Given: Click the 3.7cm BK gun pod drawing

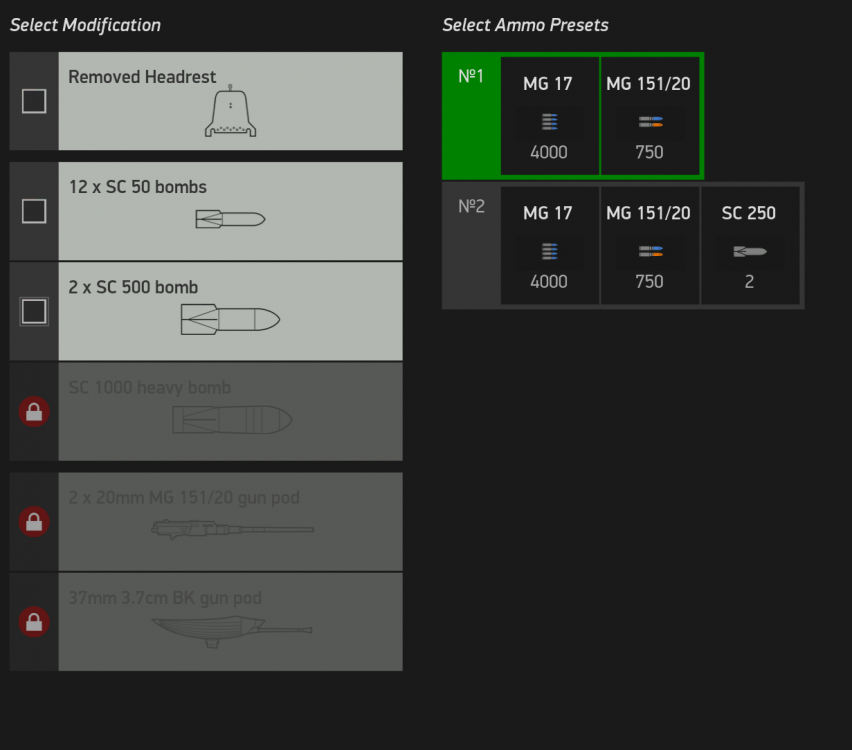Looking at the screenshot, I should pyautogui.click(x=231, y=631).
